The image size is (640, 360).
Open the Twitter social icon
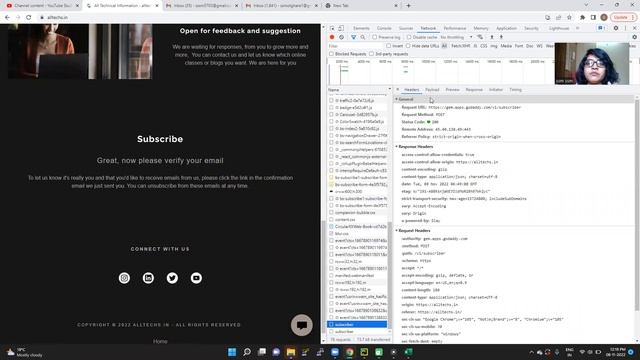[172, 278]
